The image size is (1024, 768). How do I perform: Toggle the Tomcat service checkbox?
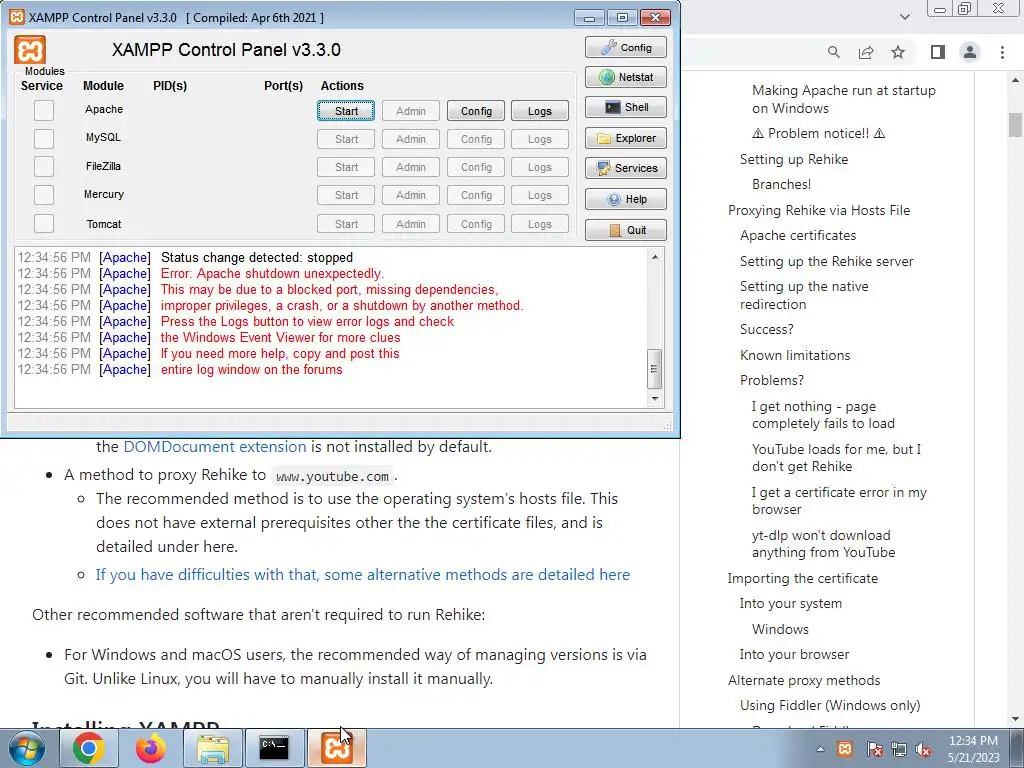pos(44,223)
